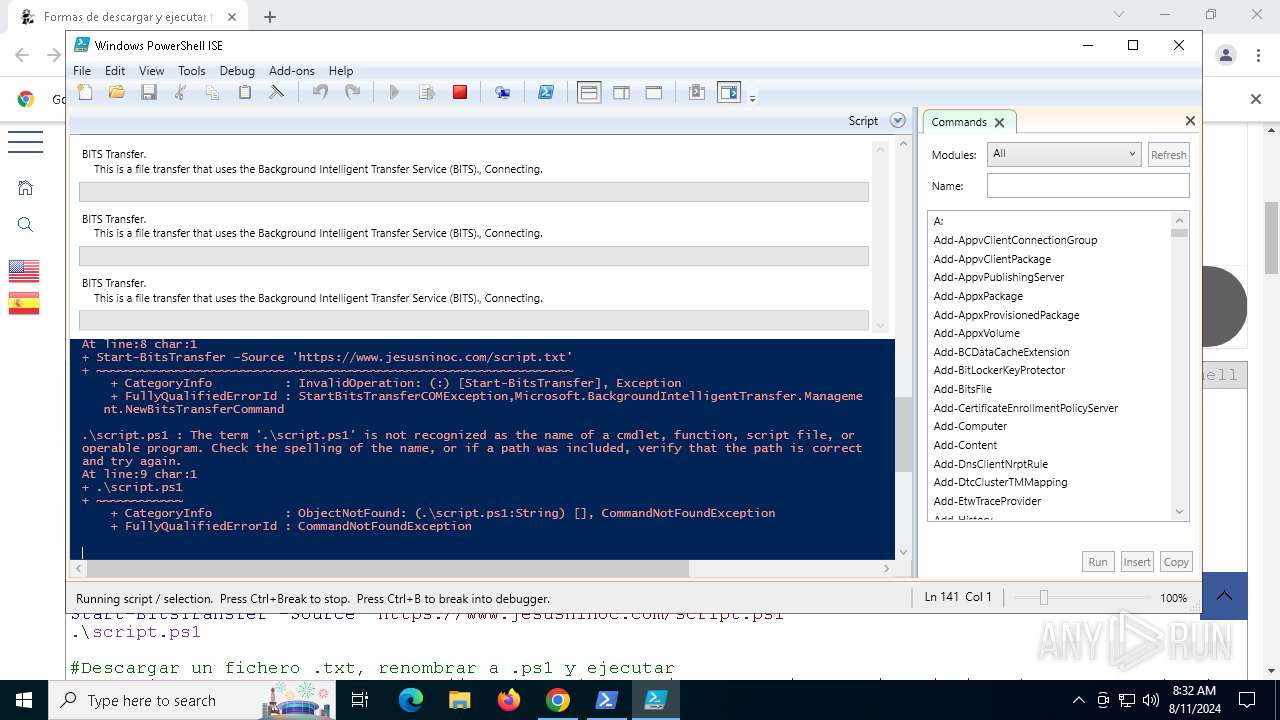Open the Edit menu
Image resolution: width=1280 pixels, height=720 pixels.
pos(115,71)
